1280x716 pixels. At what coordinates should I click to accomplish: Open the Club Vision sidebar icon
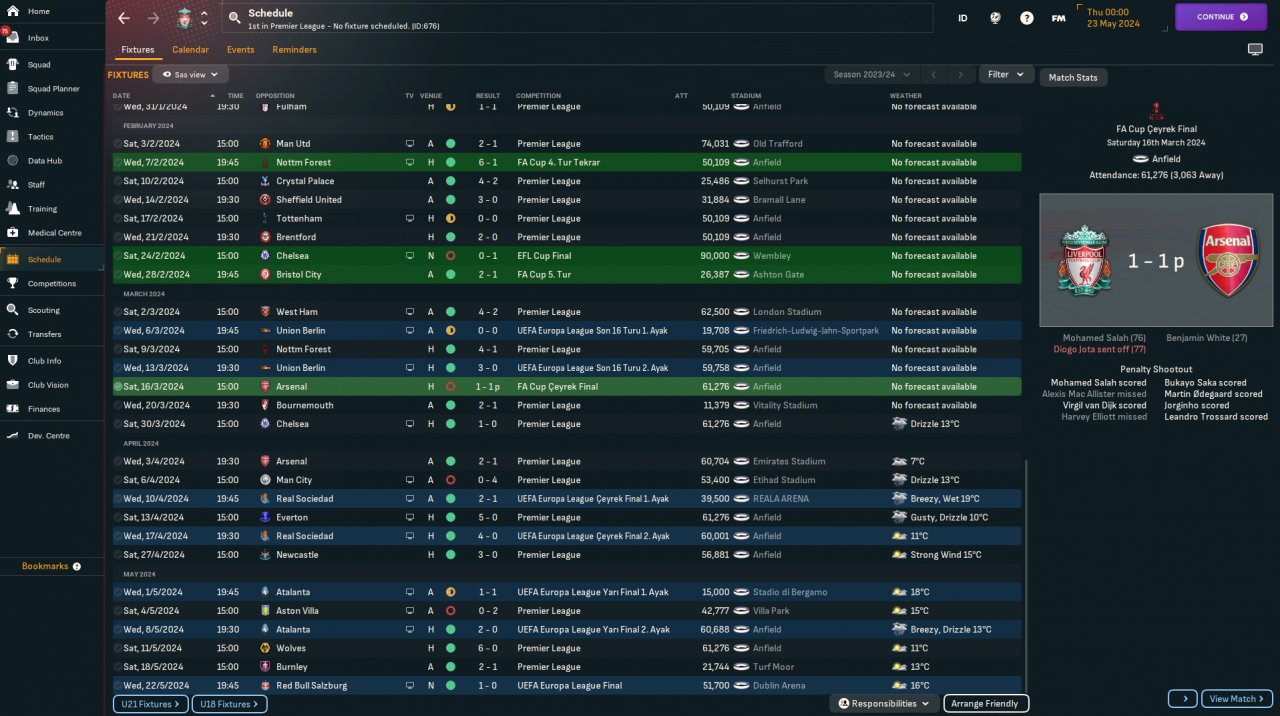point(12,385)
